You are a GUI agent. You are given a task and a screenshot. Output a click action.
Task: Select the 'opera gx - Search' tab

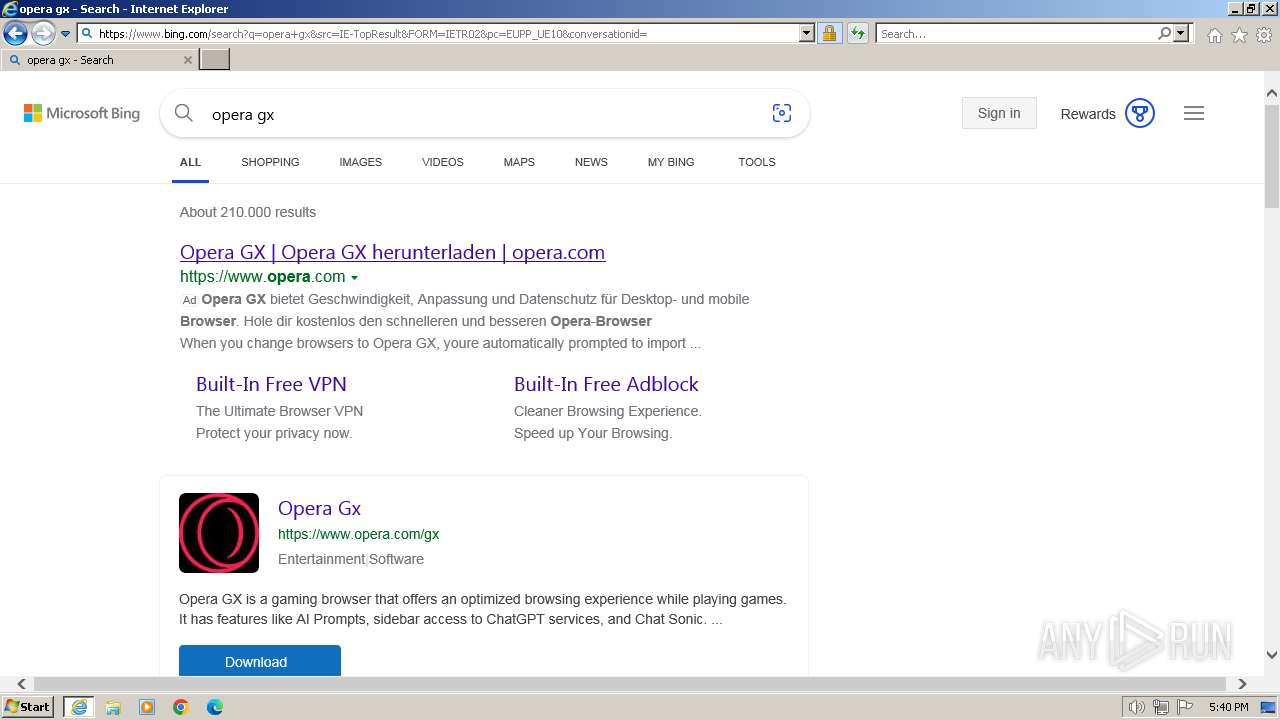[99, 60]
